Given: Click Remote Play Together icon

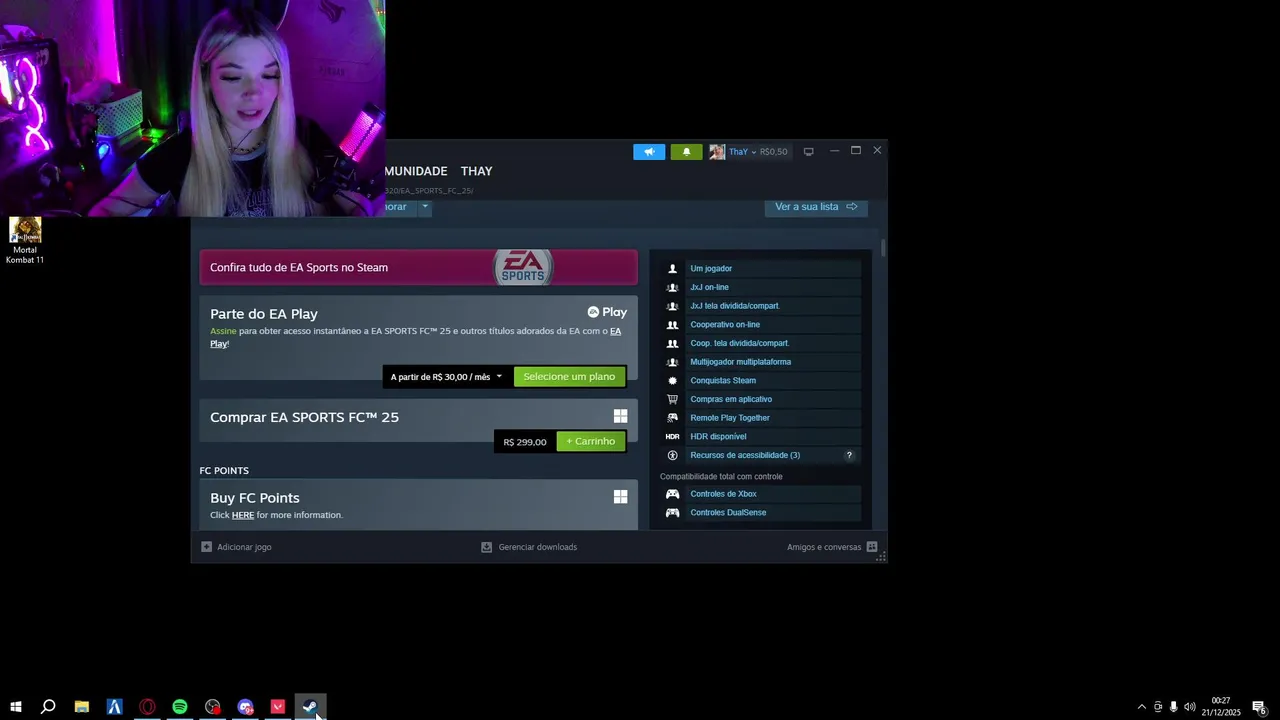Looking at the screenshot, I should 672,418.
